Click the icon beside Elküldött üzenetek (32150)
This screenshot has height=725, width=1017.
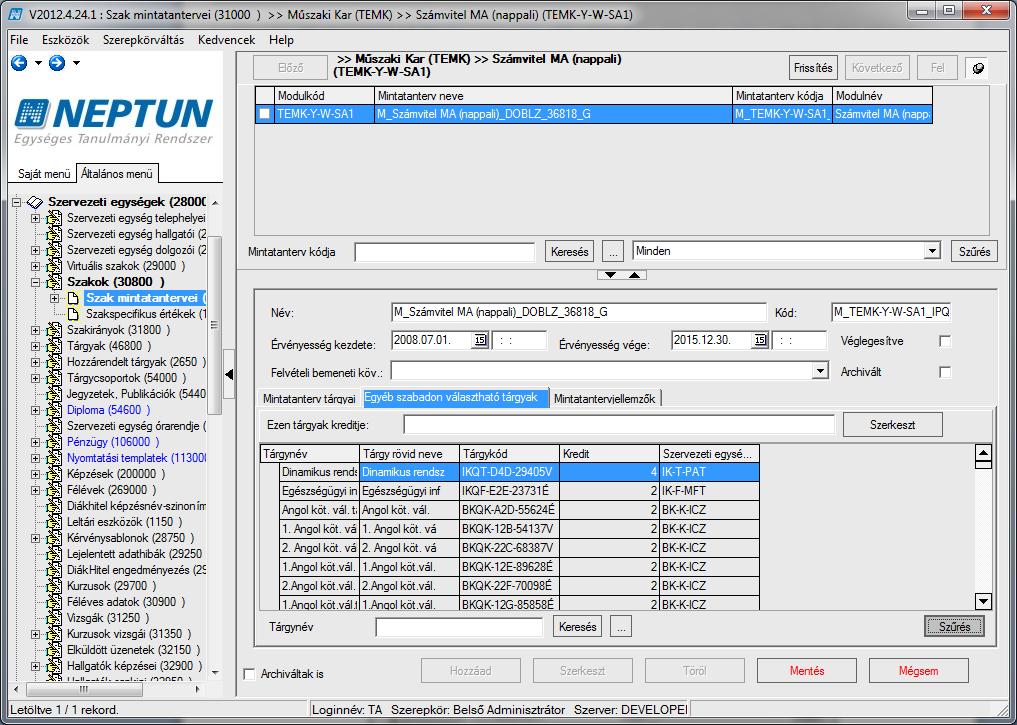click(54, 650)
